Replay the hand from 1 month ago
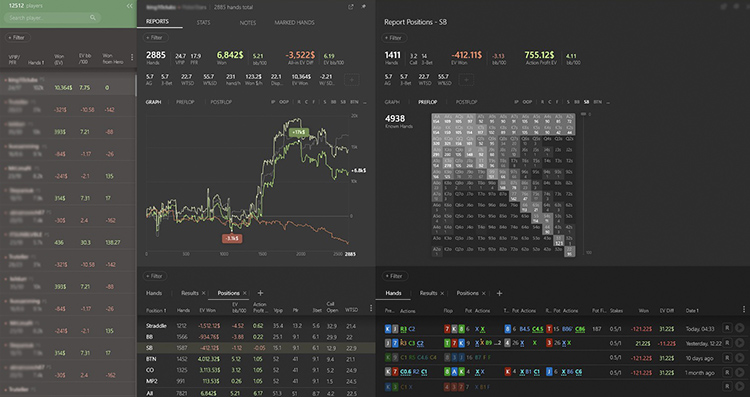Image resolution: width=750 pixels, height=397 pixels. point(740,372)
